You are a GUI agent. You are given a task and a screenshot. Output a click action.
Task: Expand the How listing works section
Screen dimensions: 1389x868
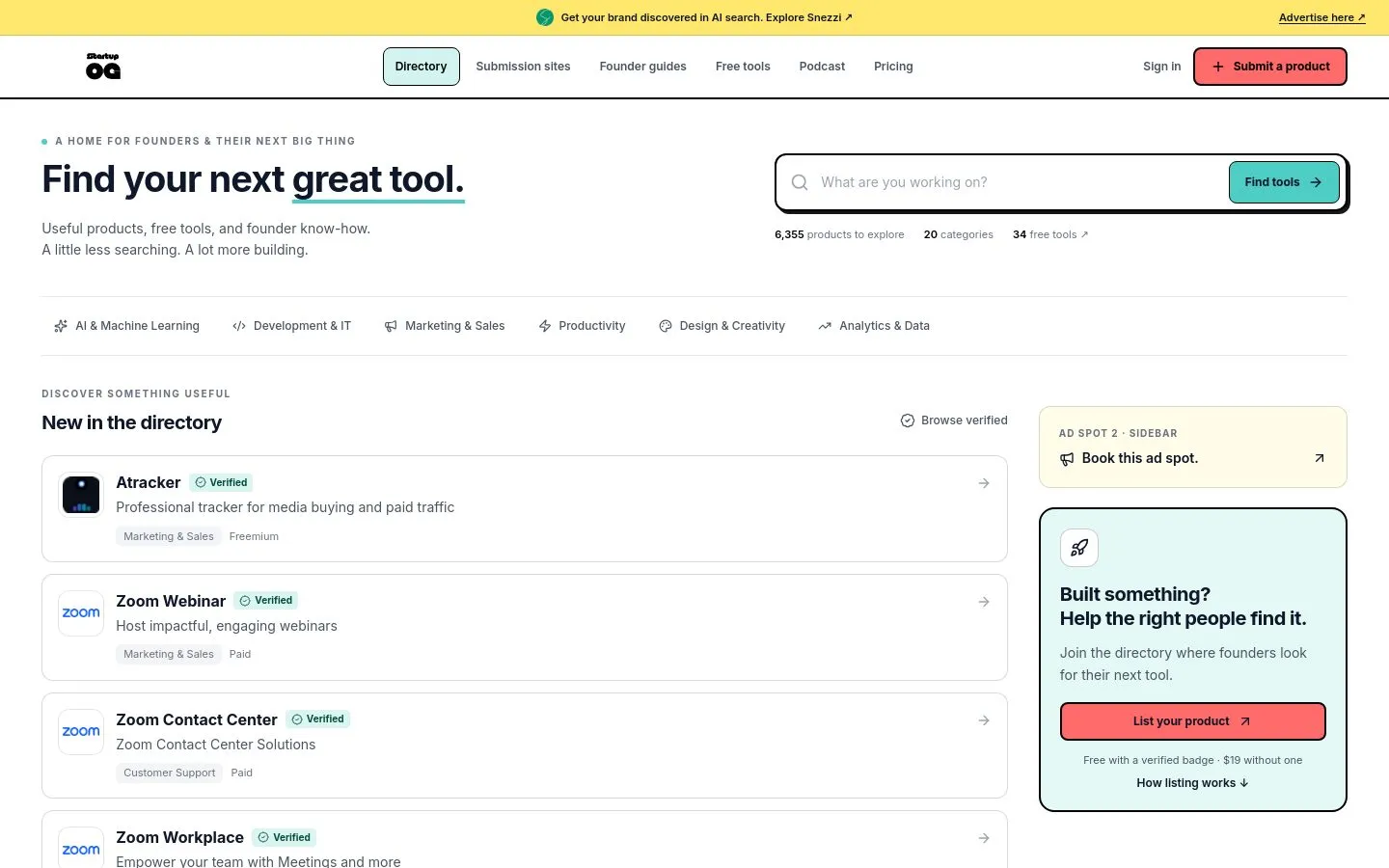tap(1193, 783)
